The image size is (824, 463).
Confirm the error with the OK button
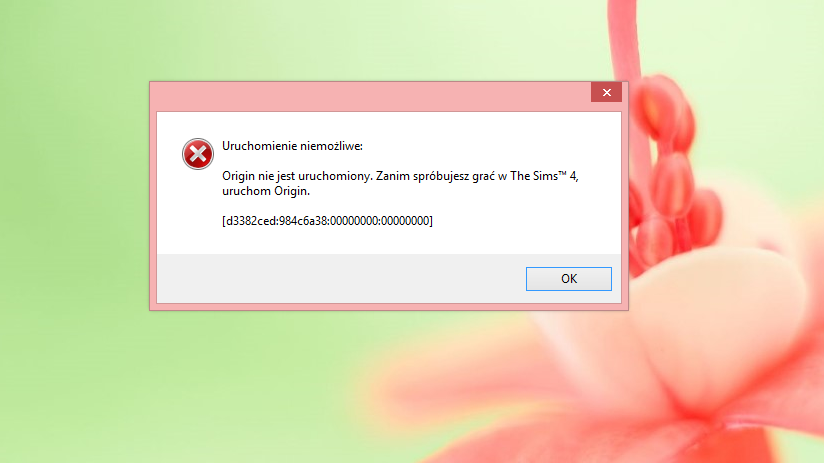569,279
